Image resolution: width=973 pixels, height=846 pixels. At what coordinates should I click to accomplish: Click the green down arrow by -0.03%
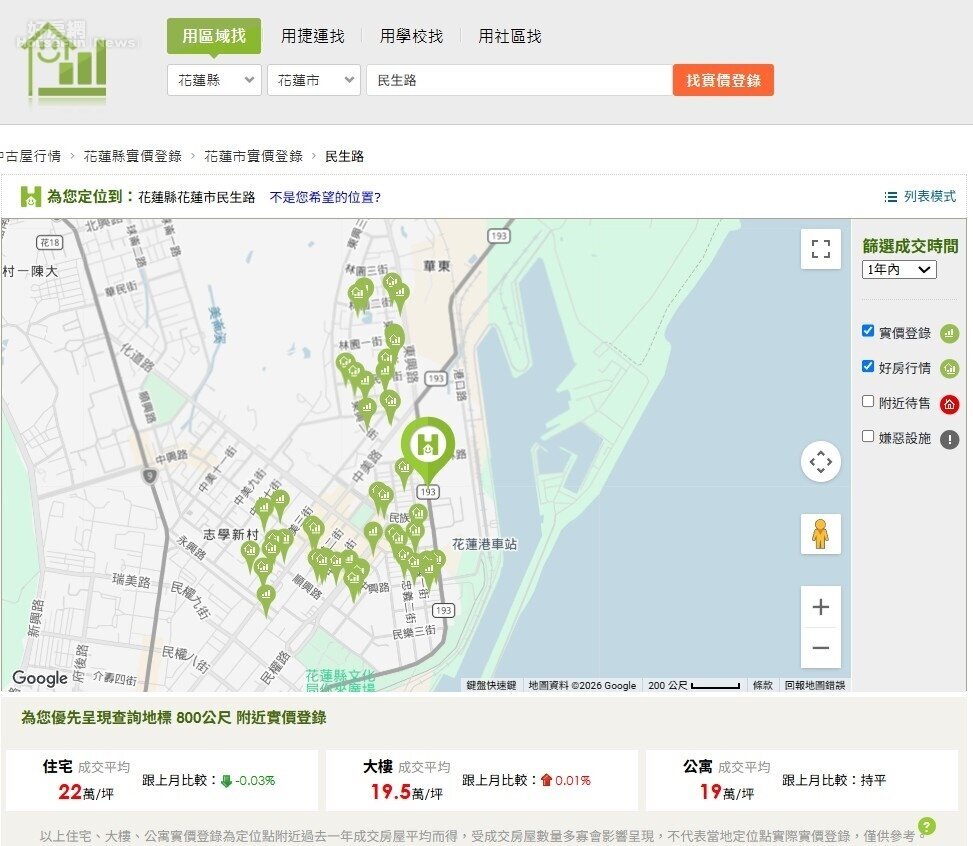[x=226, y=781]
